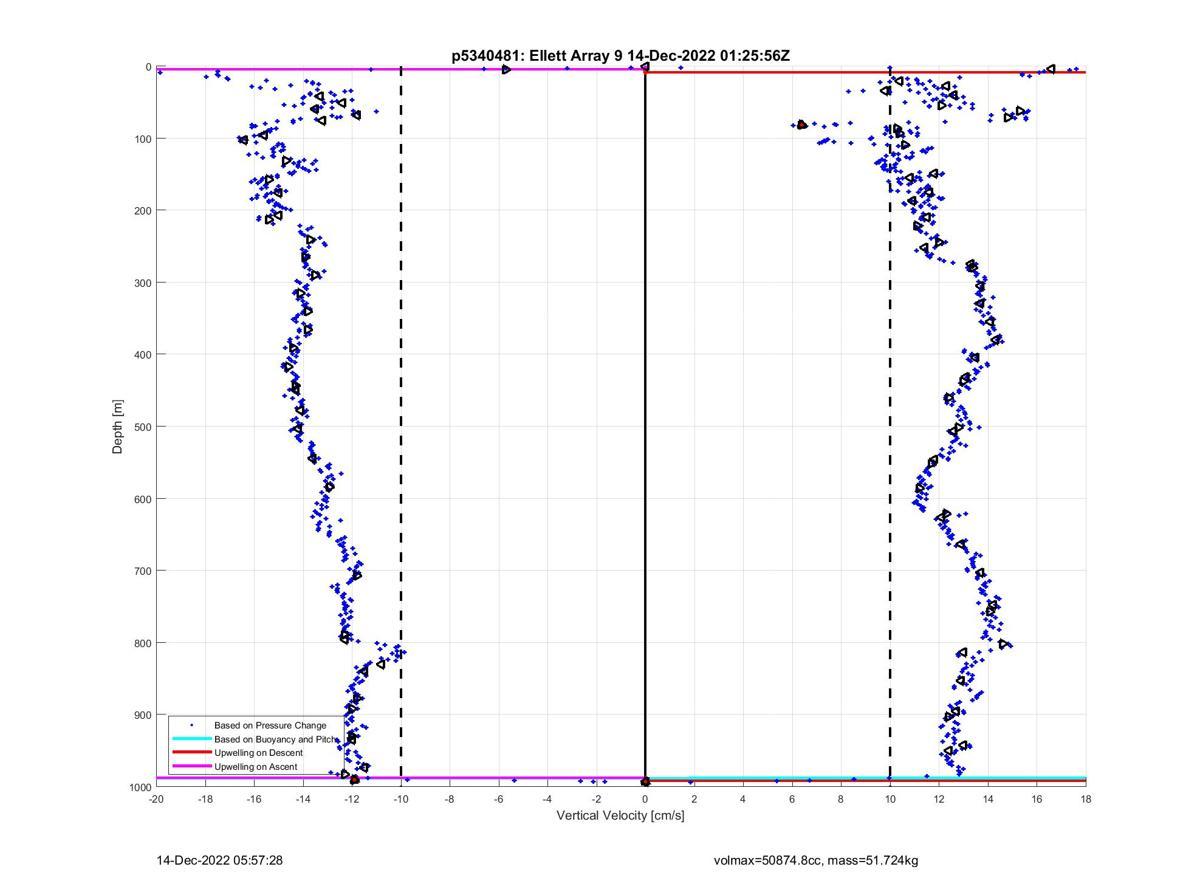Click the '18' tick on velocity axis
Viewport: 1200px width, 885px height.
click(1086, 799)
